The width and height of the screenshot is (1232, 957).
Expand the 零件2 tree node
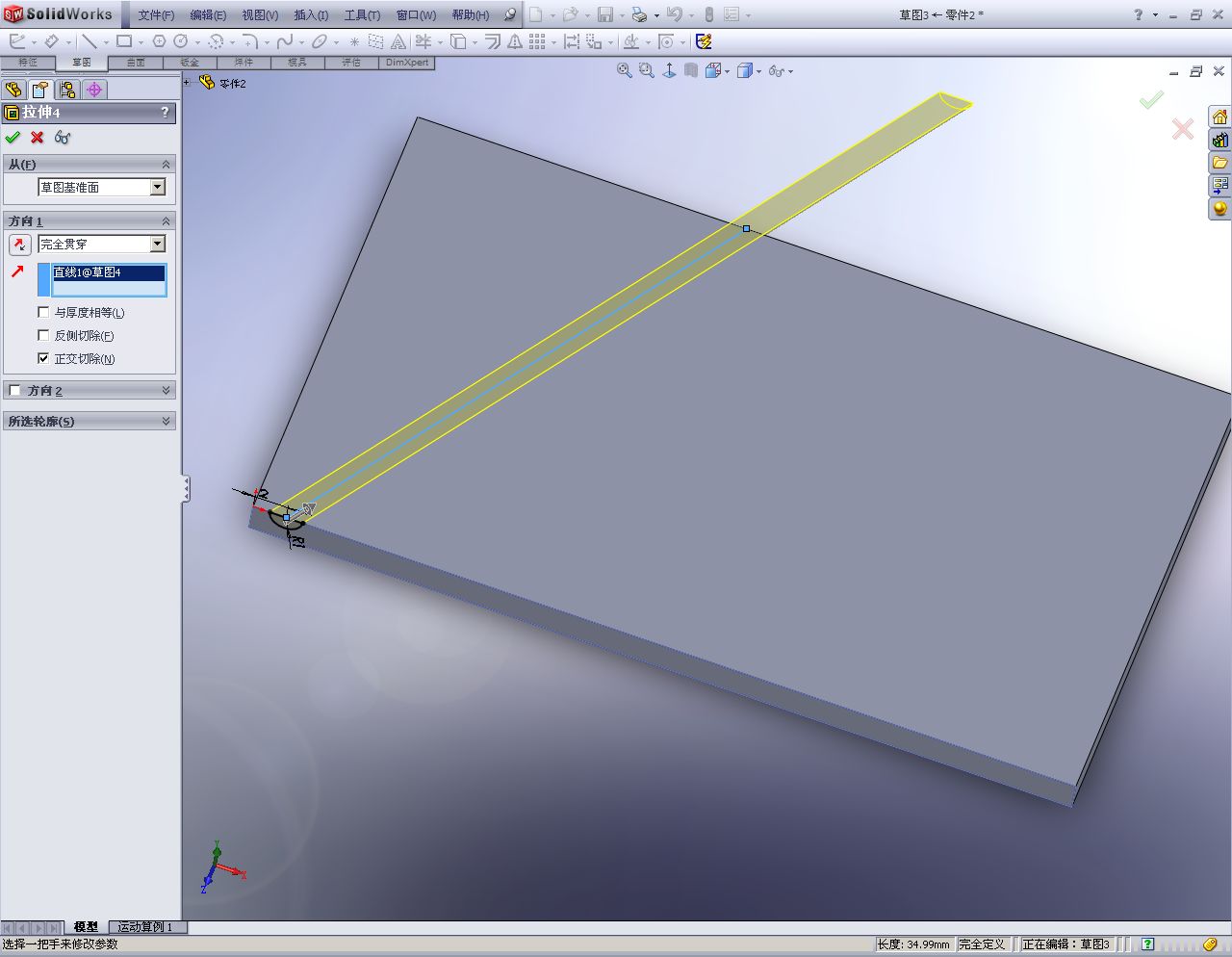click(187, 83)
